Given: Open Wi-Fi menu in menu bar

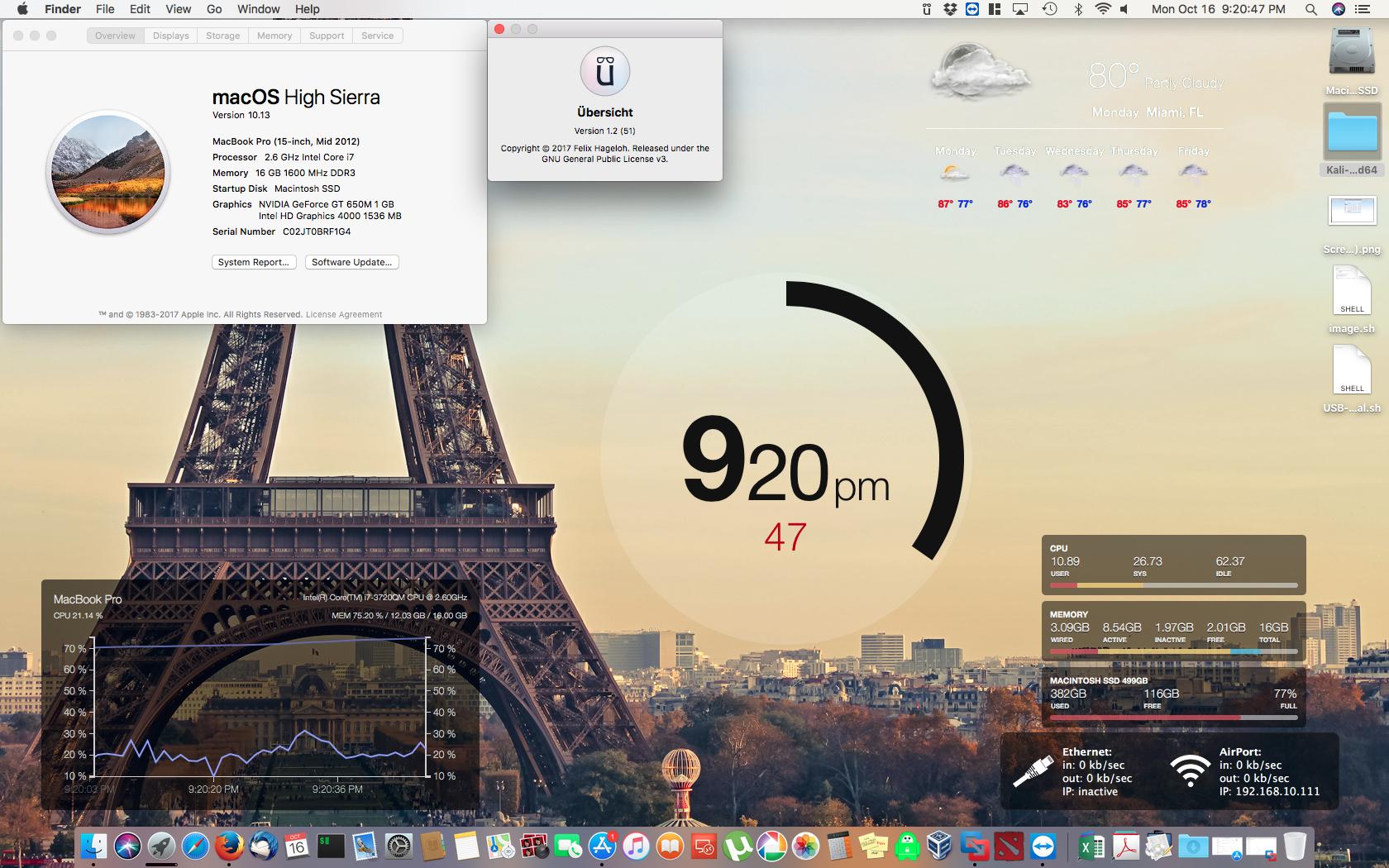Looking at the screenshot, I should point(1103,9).
